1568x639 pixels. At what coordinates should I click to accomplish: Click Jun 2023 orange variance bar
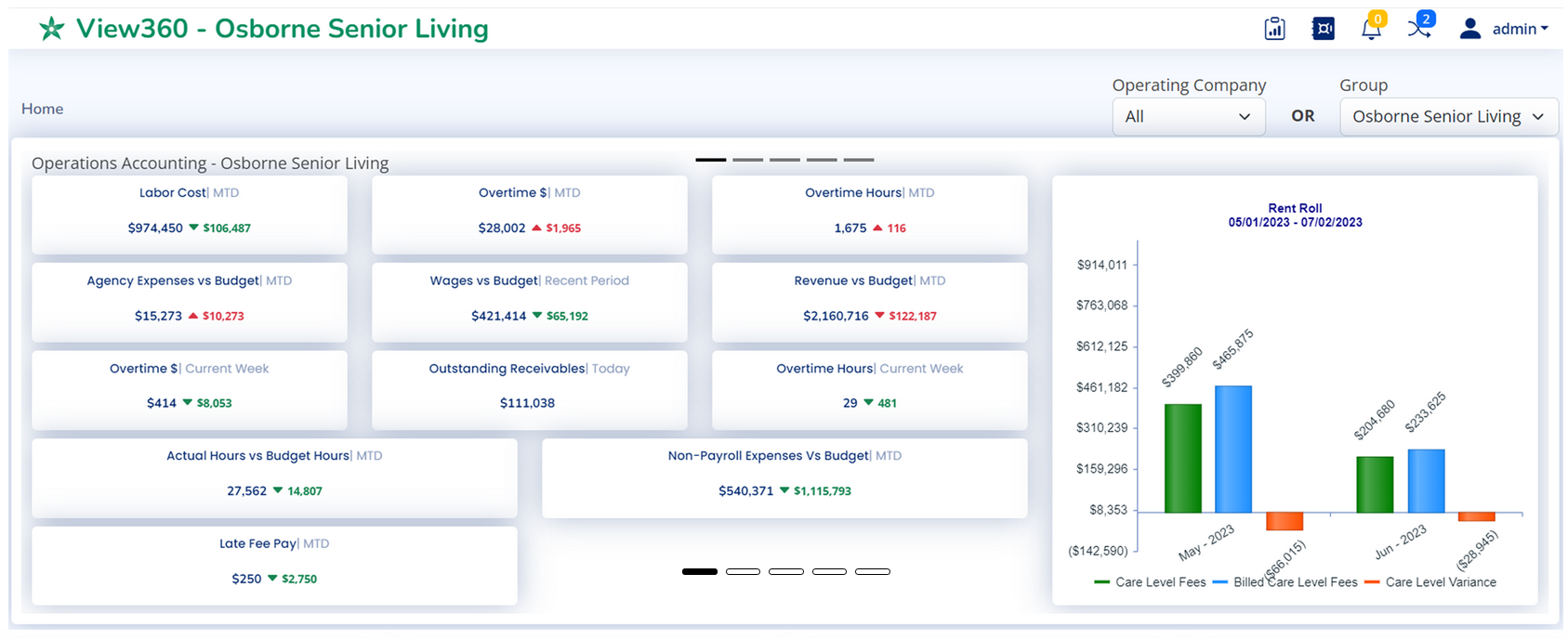1476,516
